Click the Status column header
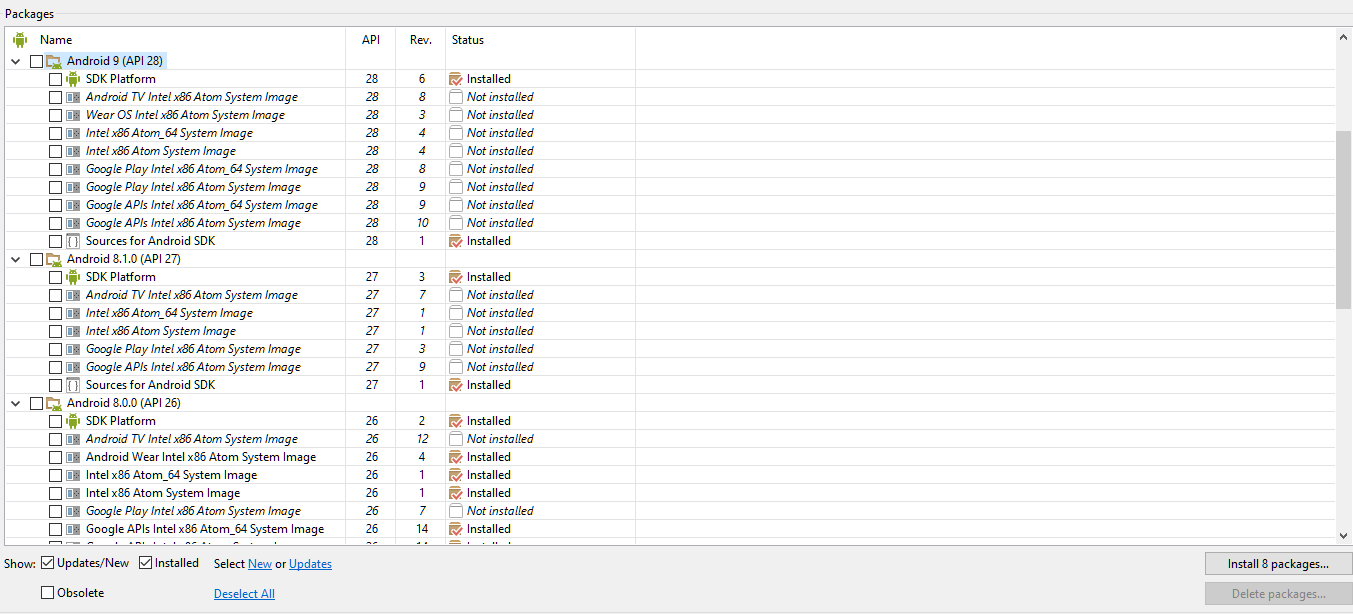The height and width of the screenshot is (614, 1353). 468,40
